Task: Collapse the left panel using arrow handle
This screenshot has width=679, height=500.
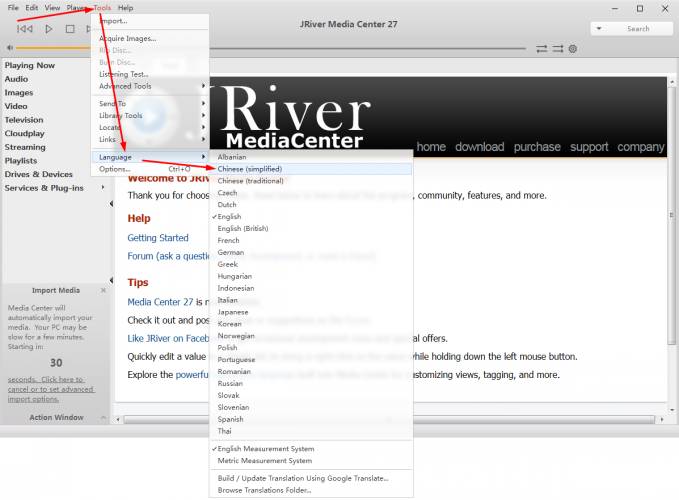Action: (111, 203)
